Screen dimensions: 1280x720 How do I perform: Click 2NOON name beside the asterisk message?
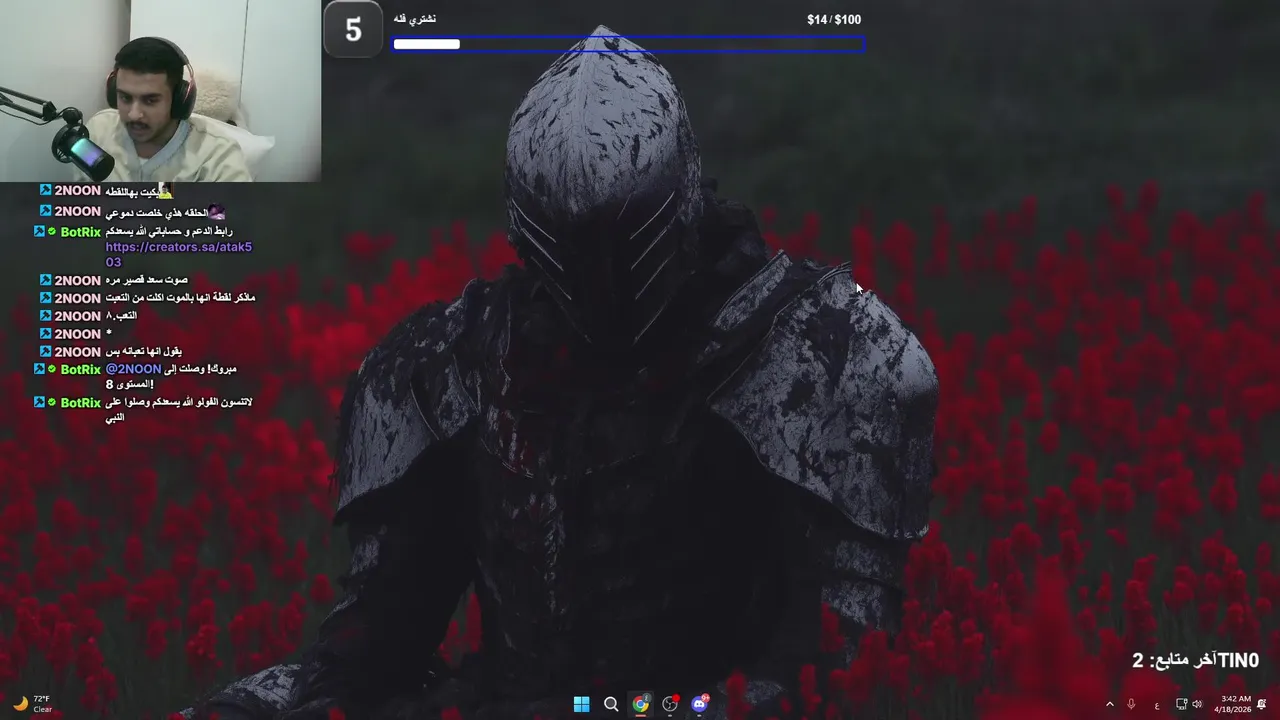(x=77, y=334)
